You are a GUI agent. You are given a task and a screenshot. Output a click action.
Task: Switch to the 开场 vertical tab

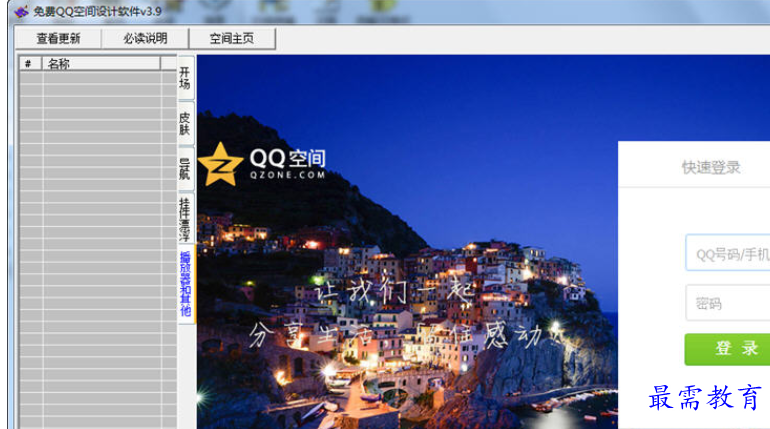[185, 78]
